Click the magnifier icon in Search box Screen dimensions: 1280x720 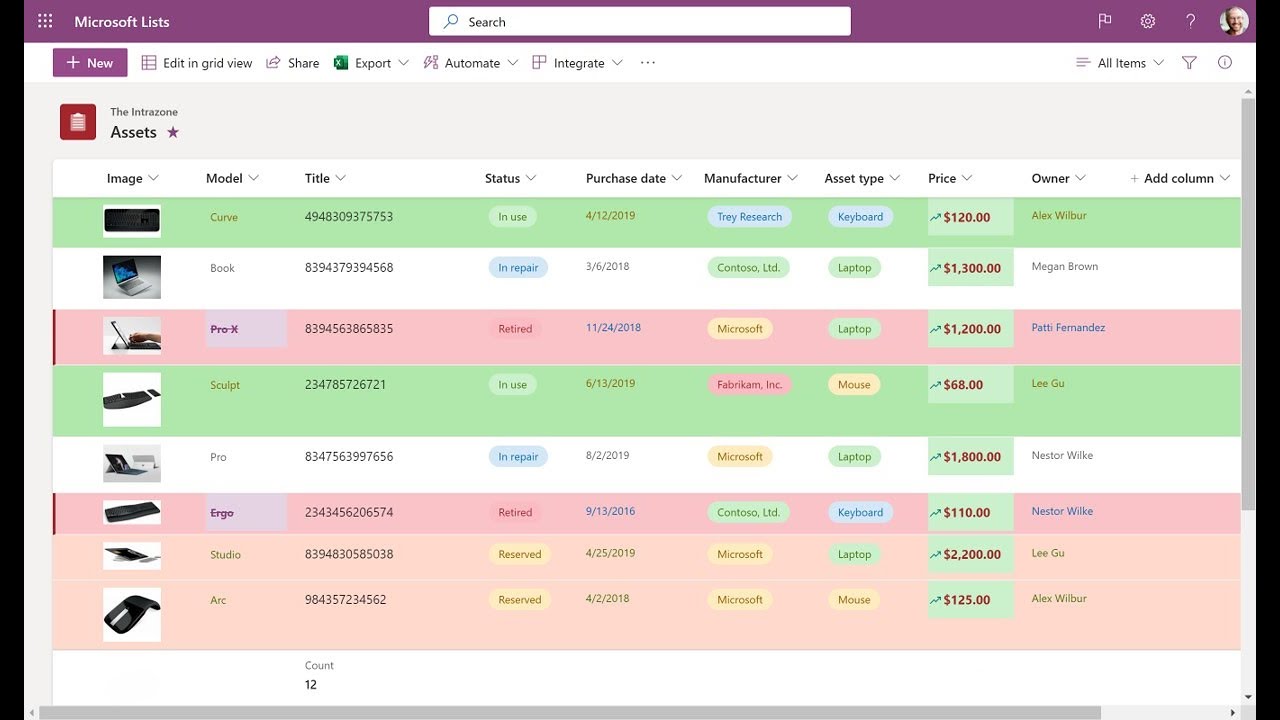tap(451, 21)
